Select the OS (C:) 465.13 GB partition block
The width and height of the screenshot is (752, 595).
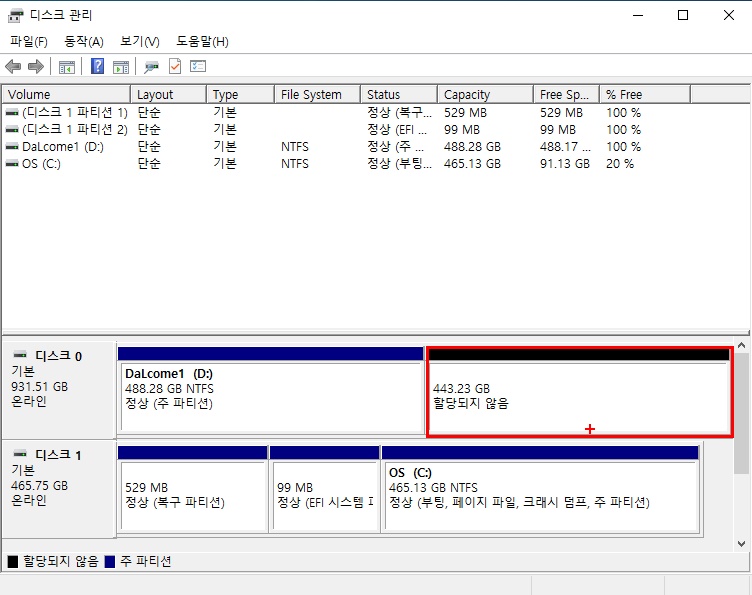pyautogui.click(x=540, y=489)
